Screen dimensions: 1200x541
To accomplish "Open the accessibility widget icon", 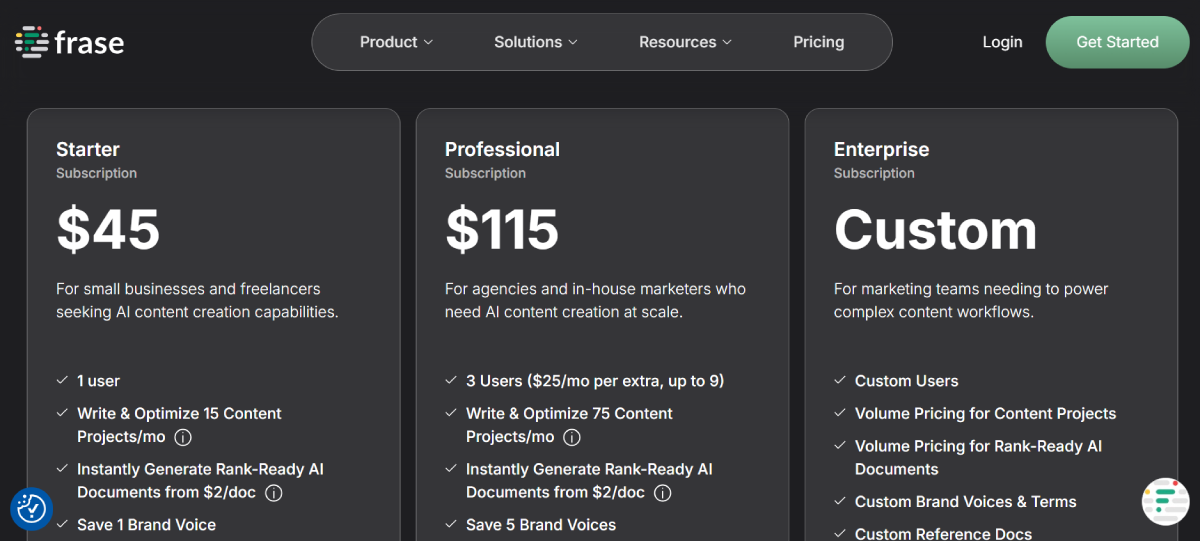I will tap(31, 508).
